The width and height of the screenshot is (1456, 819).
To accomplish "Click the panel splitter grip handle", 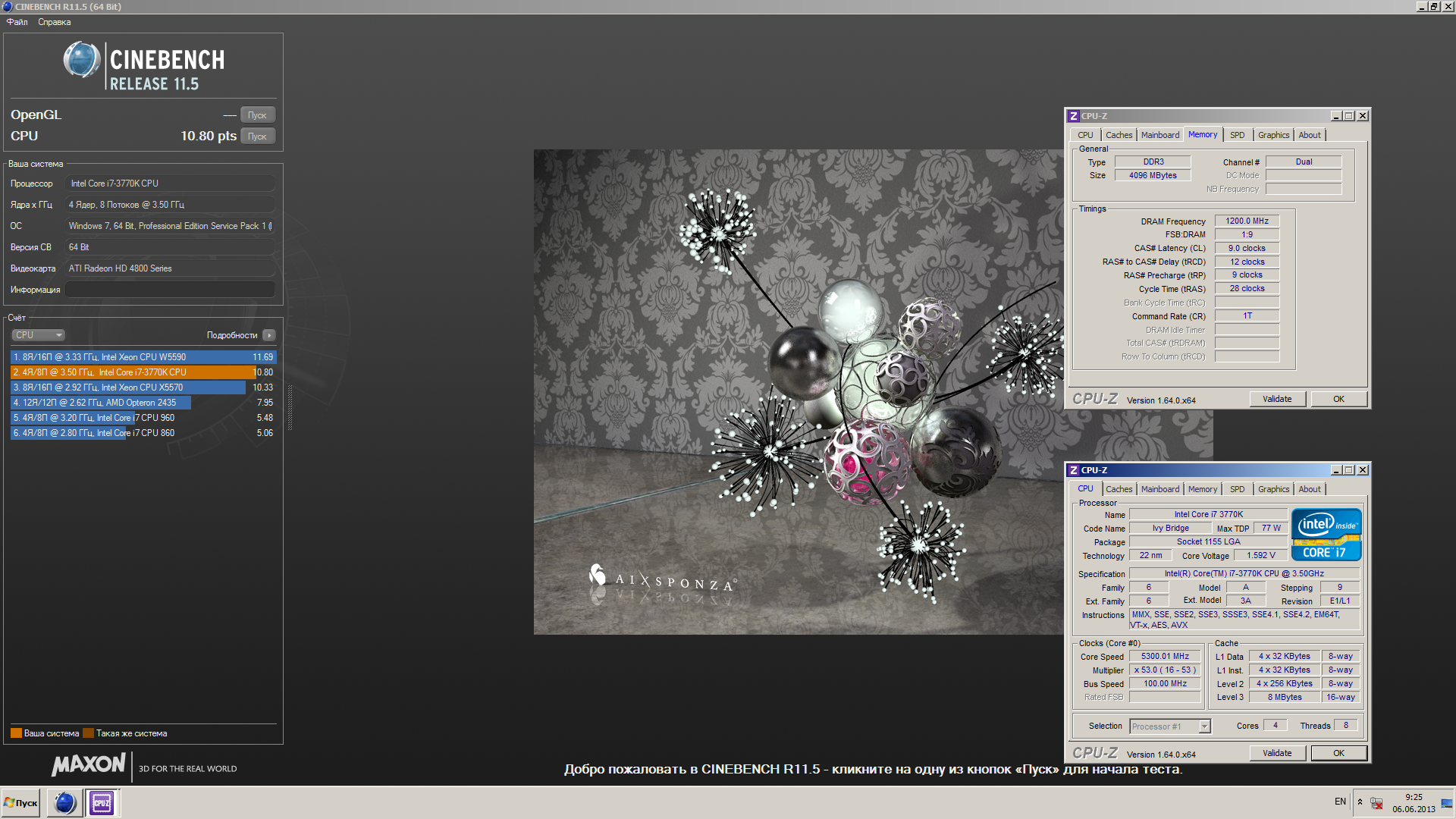I will (290, 407).
